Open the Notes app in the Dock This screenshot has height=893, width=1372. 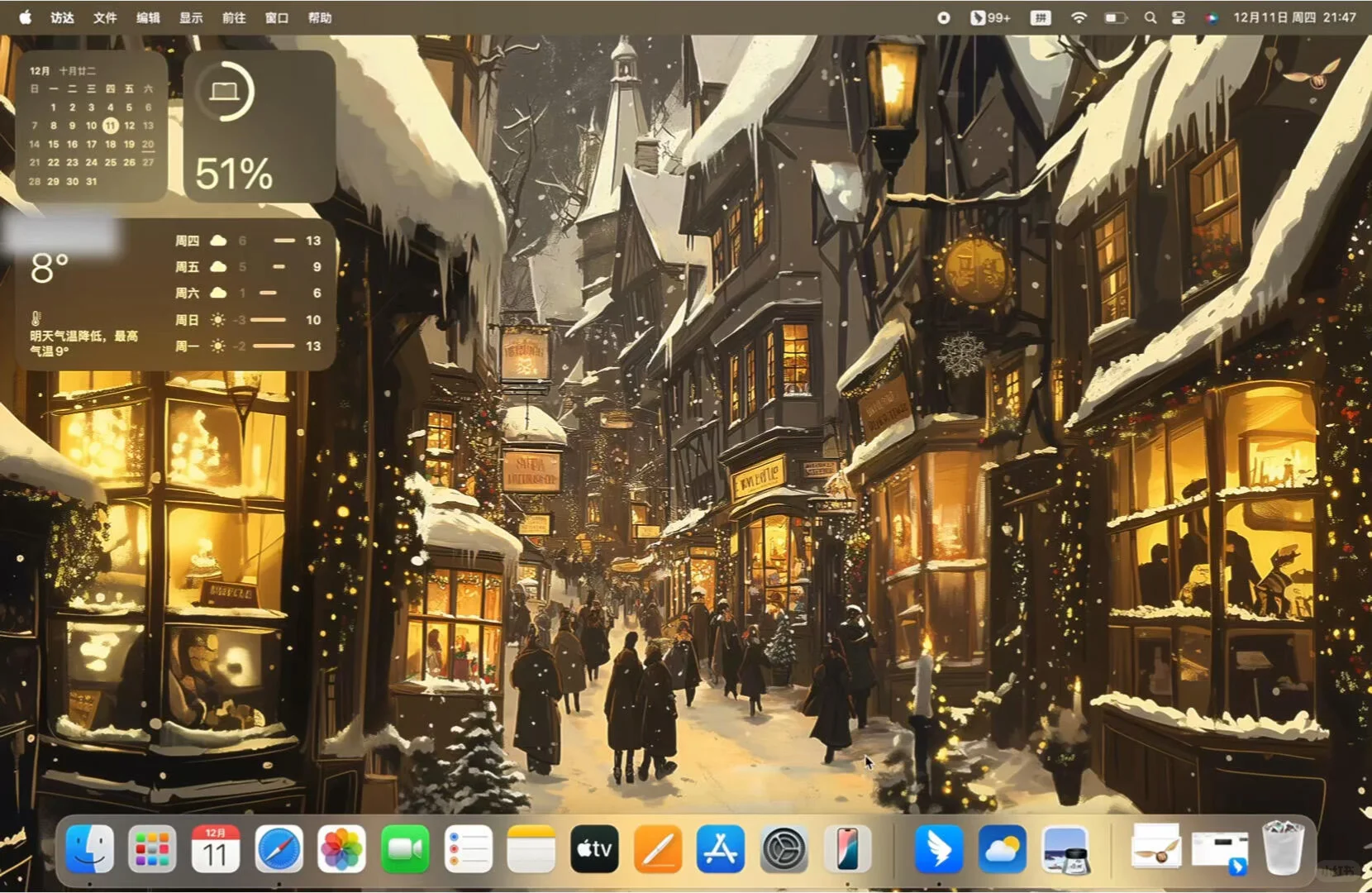531,849
